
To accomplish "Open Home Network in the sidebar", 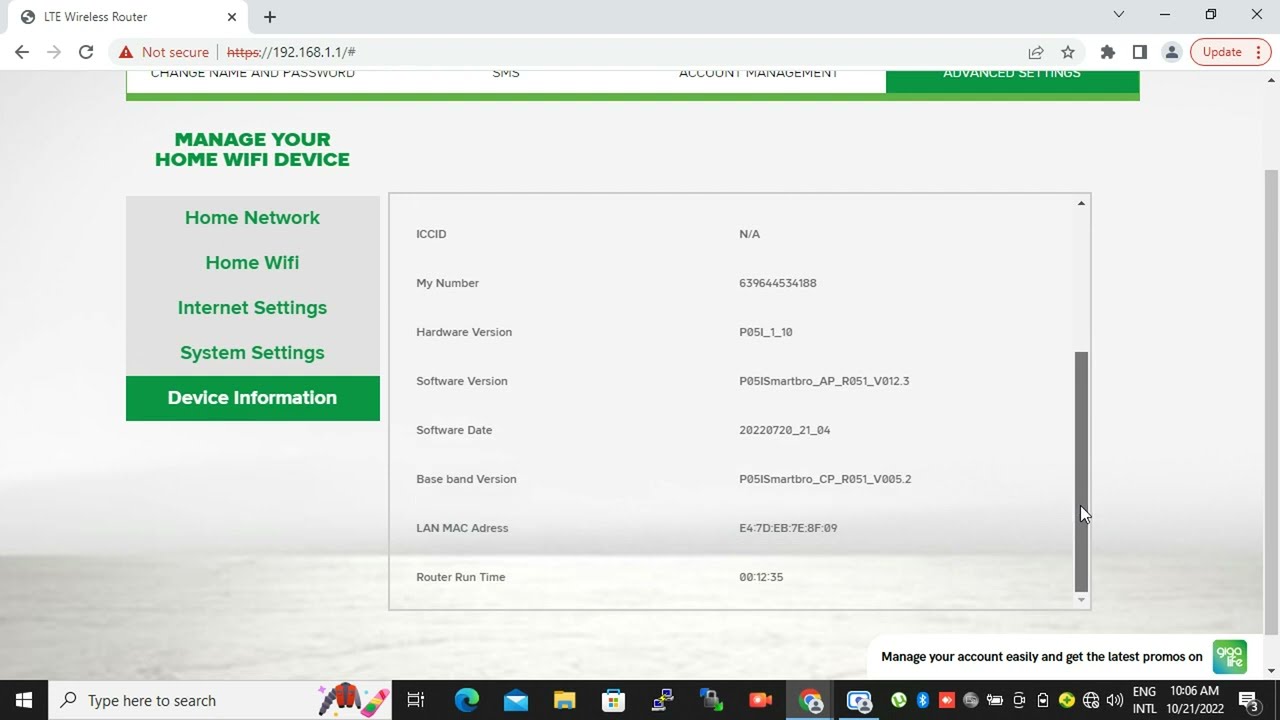I will click(252, 218).
